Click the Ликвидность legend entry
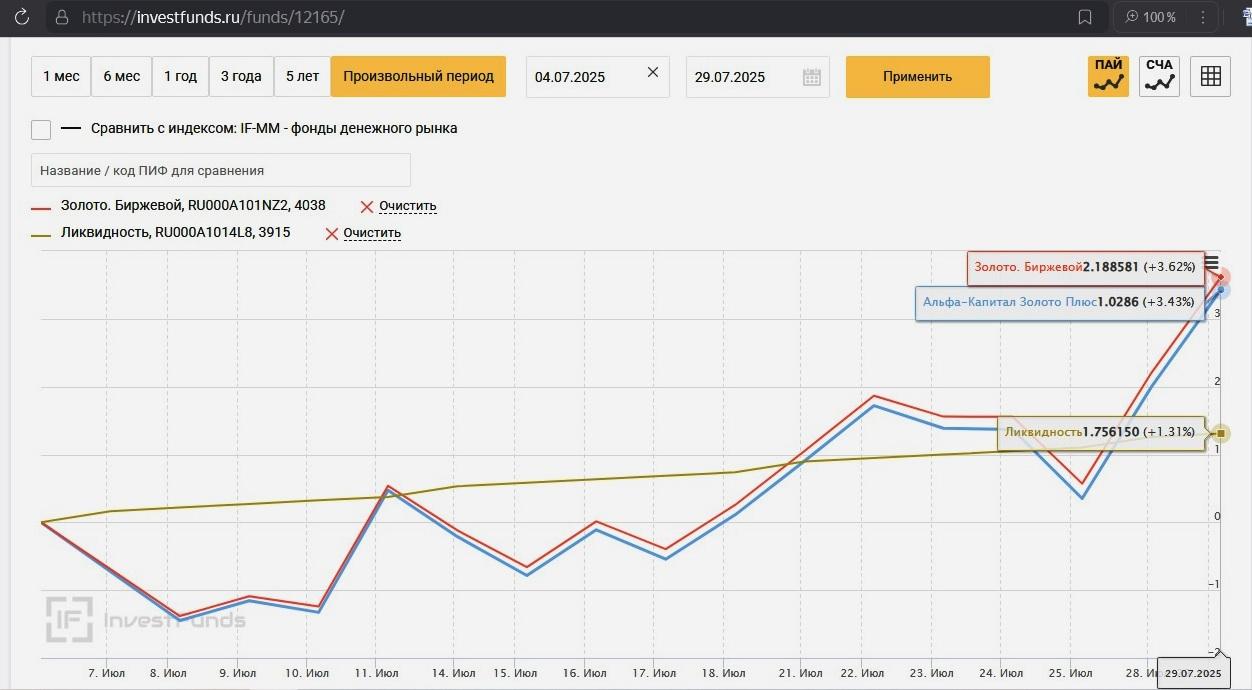 coord(175,233)
